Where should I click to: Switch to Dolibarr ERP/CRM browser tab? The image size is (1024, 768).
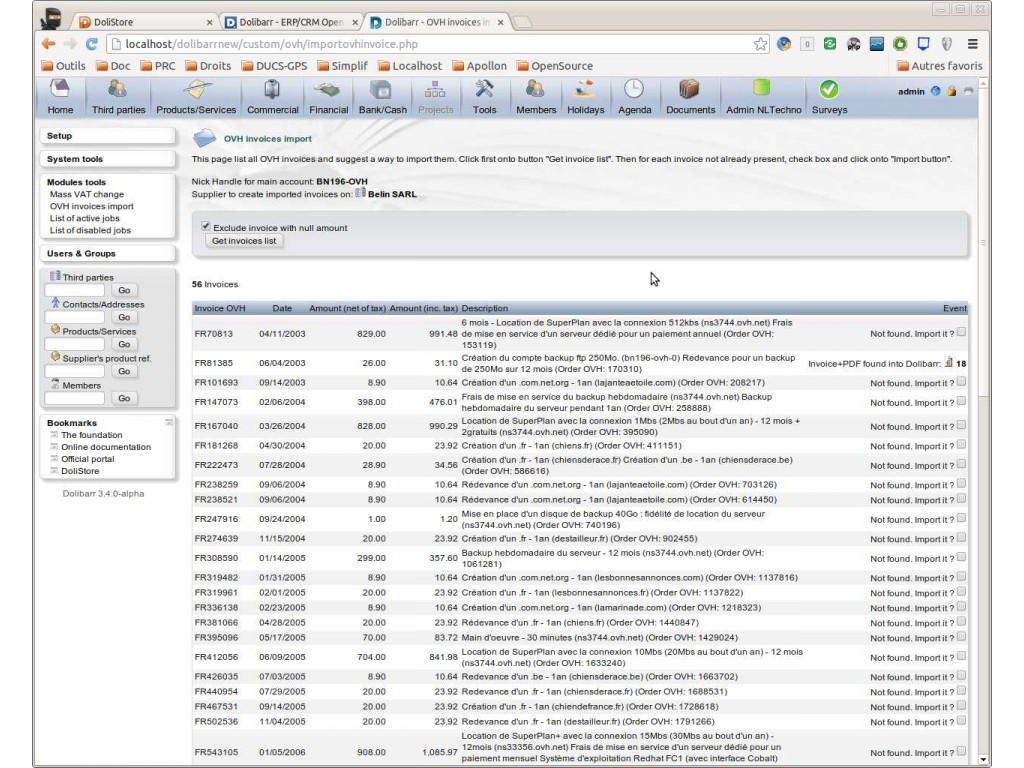tap(291, 22)
